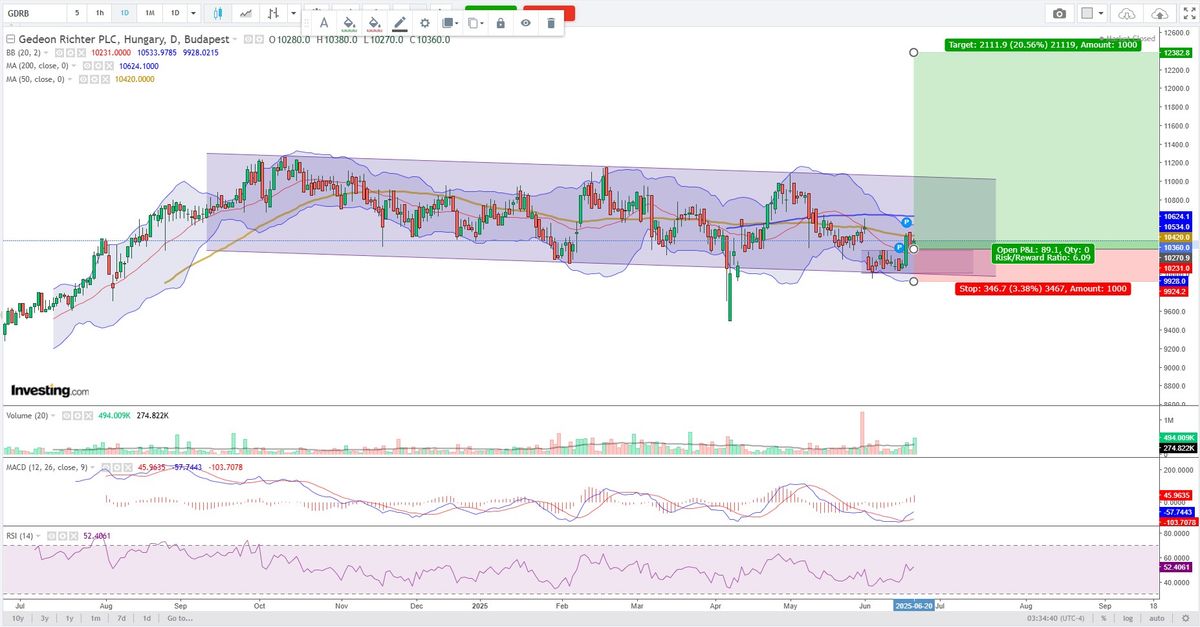This screenshot has height=627, width=1200.
Task: Open RSI (14) legend dropdown arrow
Action: coord(38,536)
